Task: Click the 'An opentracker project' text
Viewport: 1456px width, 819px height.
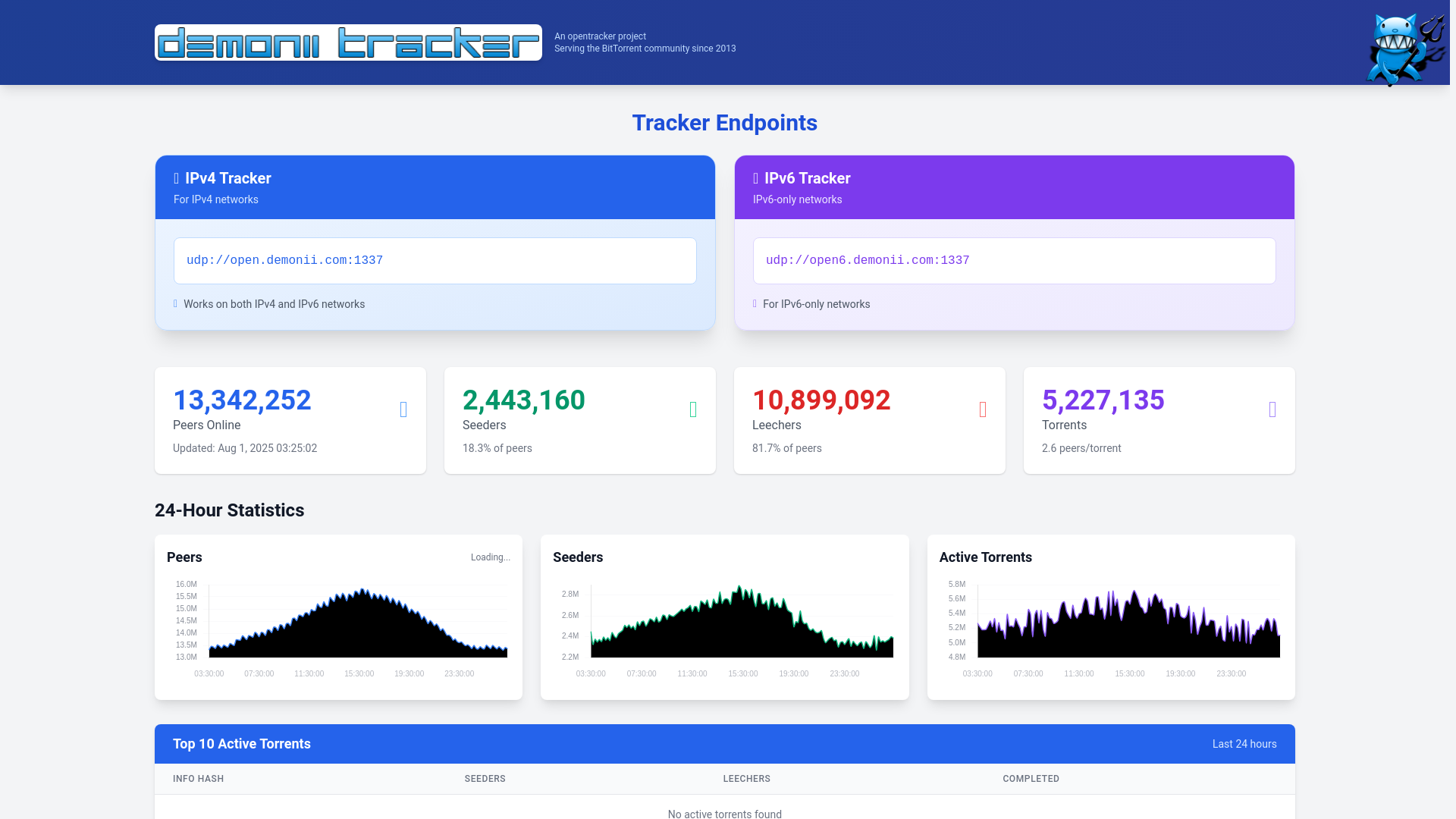Action: 601,36
